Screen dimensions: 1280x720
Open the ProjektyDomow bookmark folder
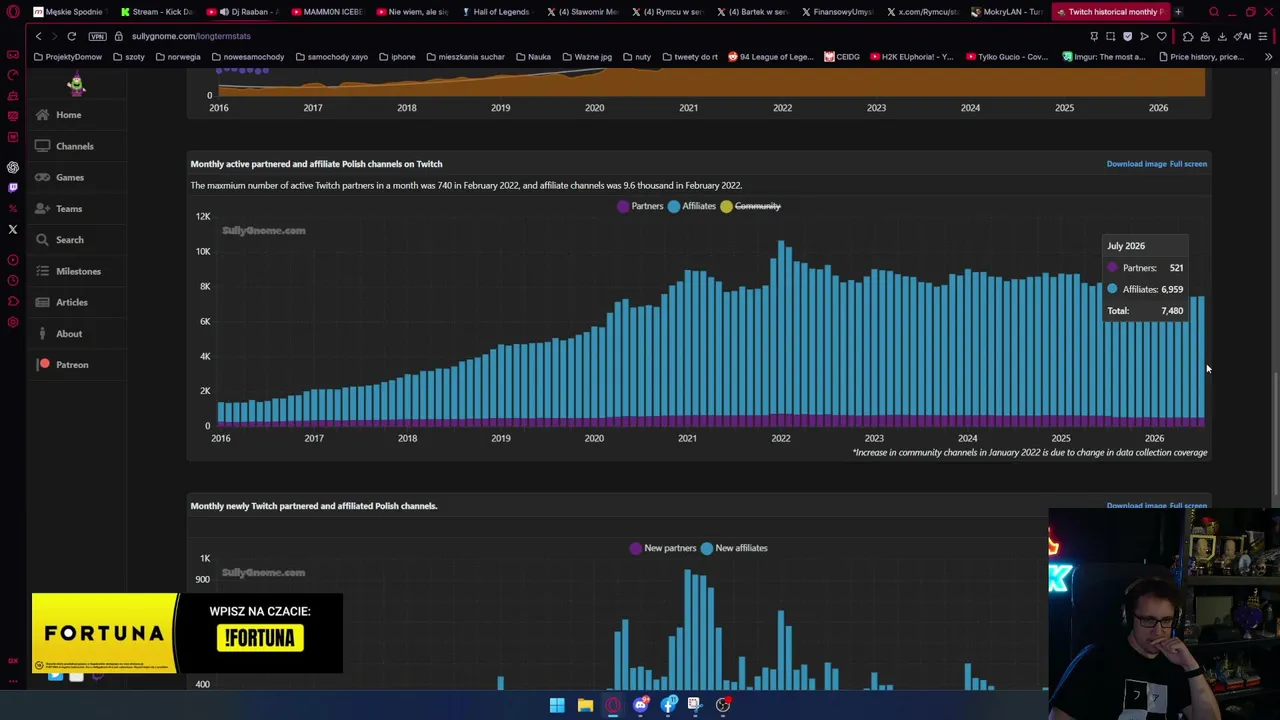(x=68, y=57)
